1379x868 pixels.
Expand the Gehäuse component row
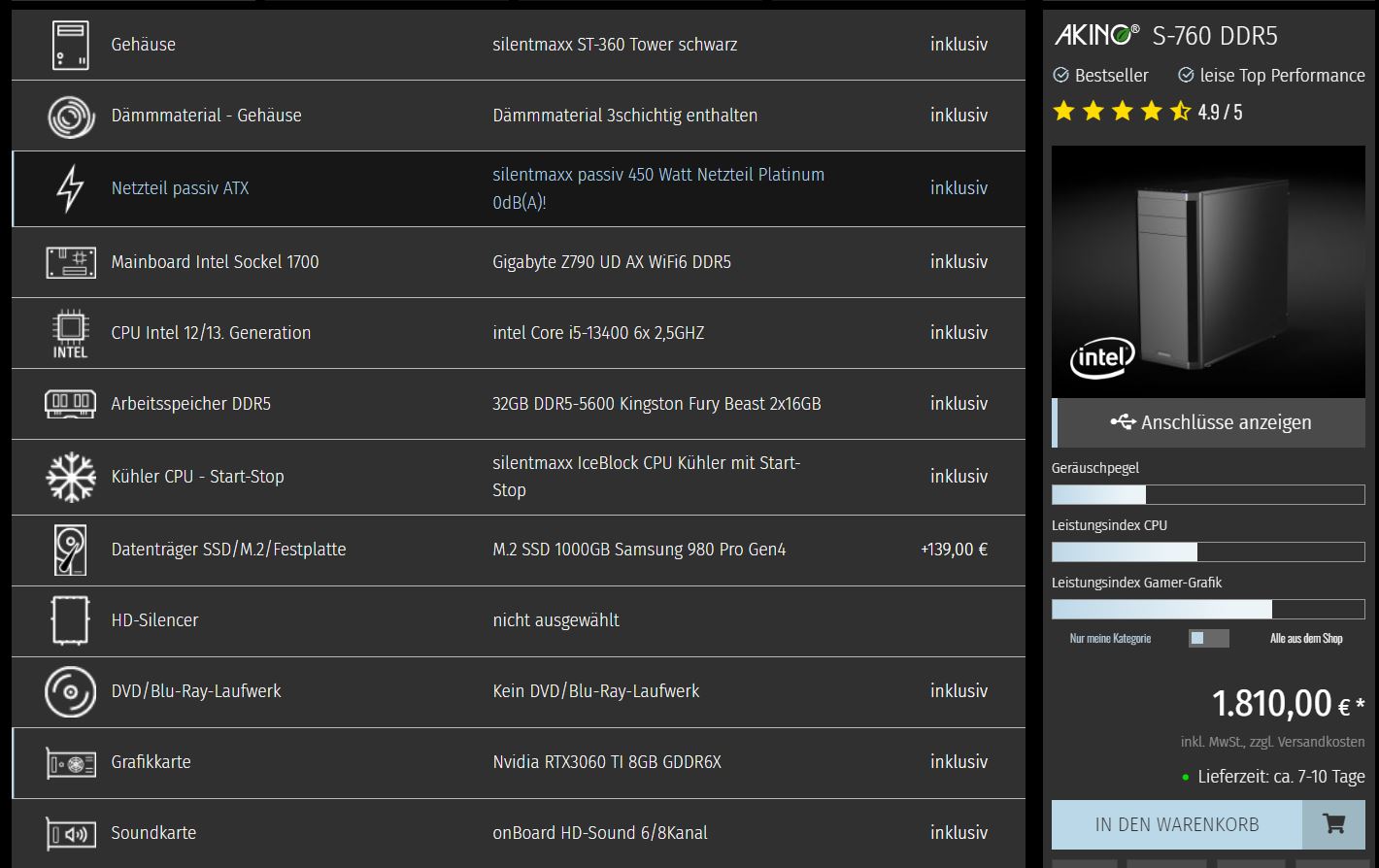coord(519,45)
